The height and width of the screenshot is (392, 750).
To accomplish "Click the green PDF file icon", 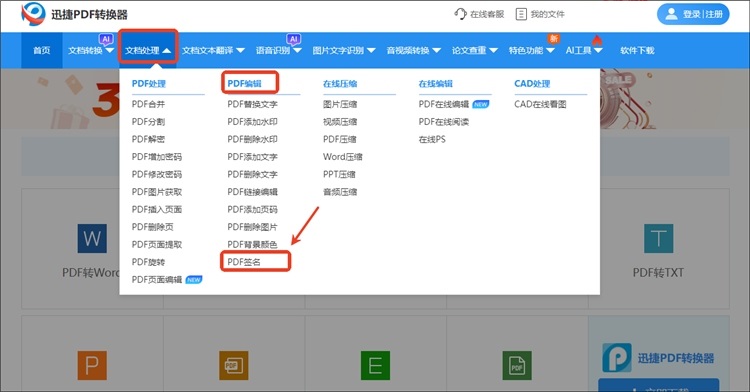I will (517, 365).
